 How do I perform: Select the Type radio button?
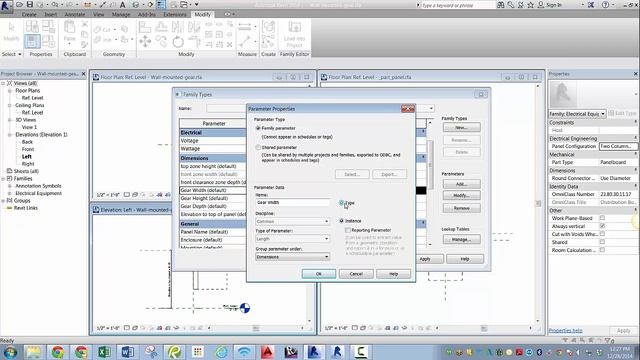pos(342,202)
